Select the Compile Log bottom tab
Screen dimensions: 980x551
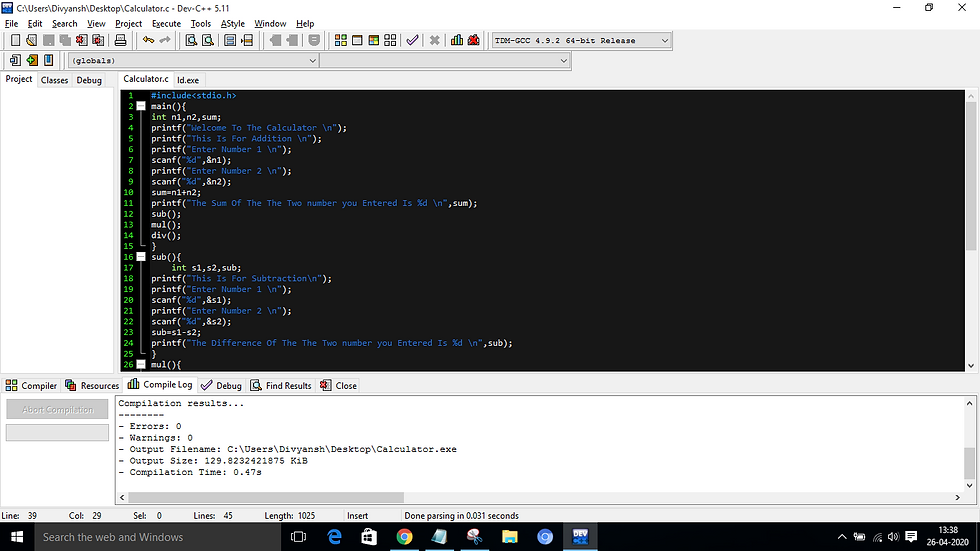[x=161, y=385]
